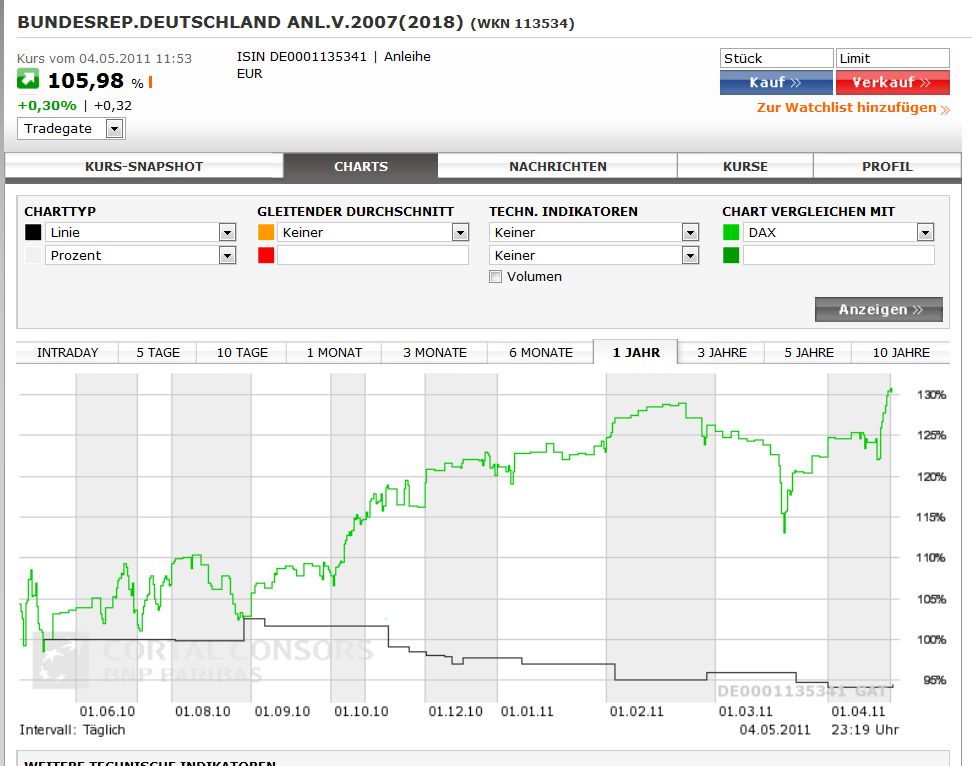Click the green DAX comparison color swatch
The width and height of the screenshot is (972, 766).
pyautogui.click(x=731, y=232)
